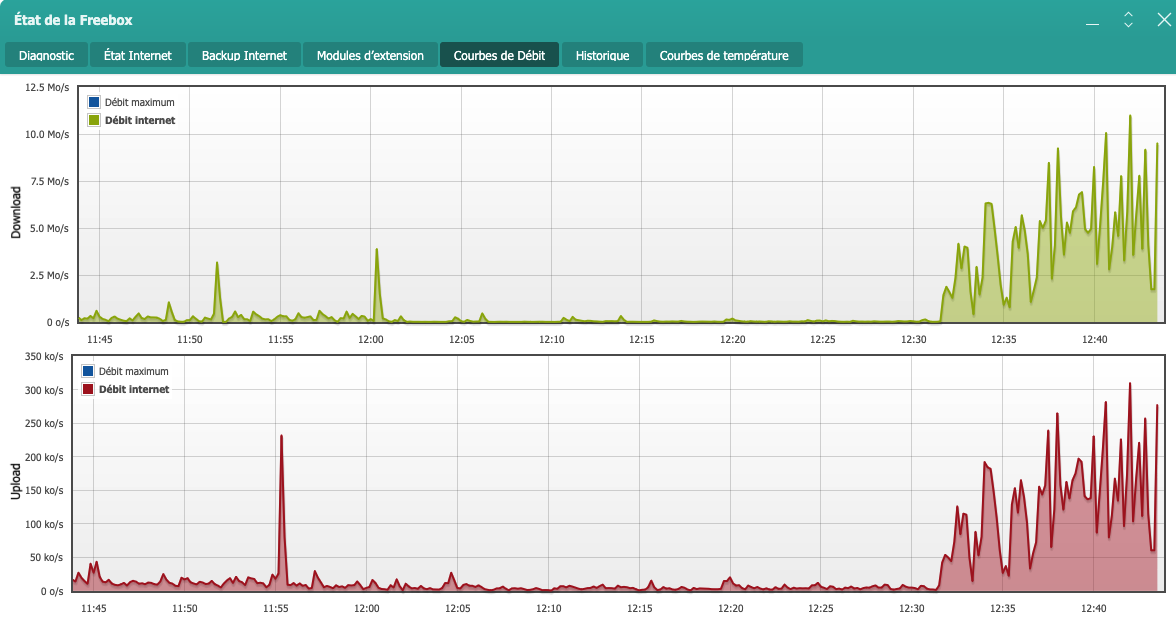Click the maximize/restore window arrows icon
Viewport: 1176px width, 626px height.
(1128, 20)
